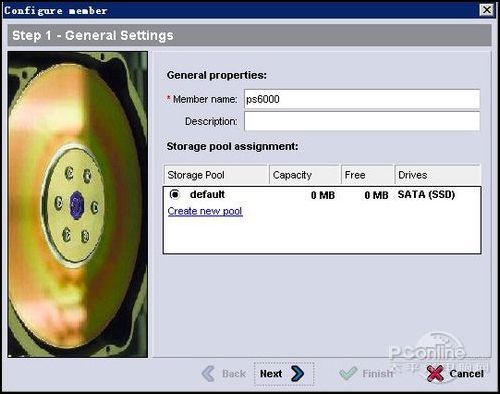Click the Member name text field
The width and height of the screenshot is (500, 394).
pos(362,99)
